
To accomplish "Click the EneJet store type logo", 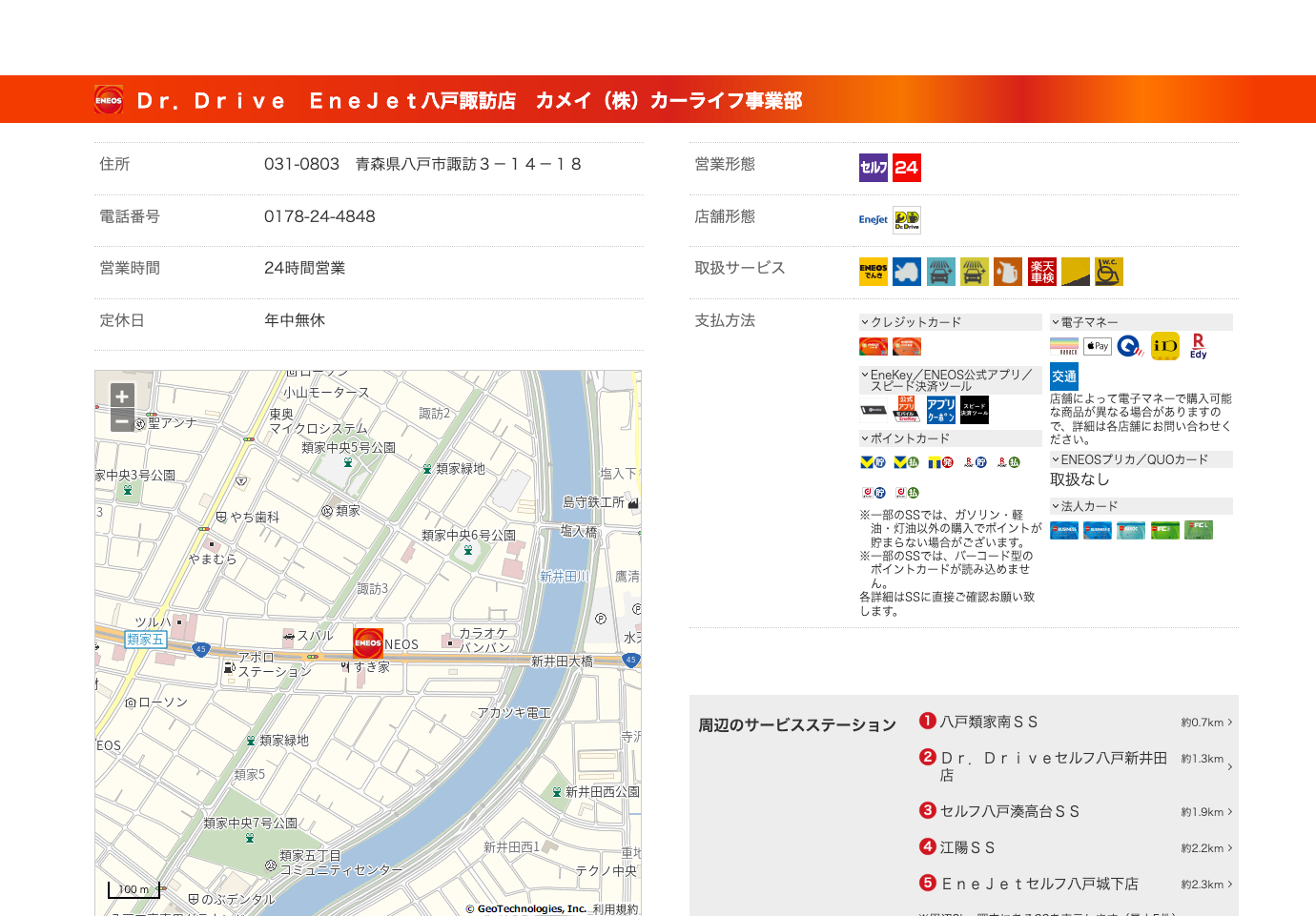I will tap(874, 220).
